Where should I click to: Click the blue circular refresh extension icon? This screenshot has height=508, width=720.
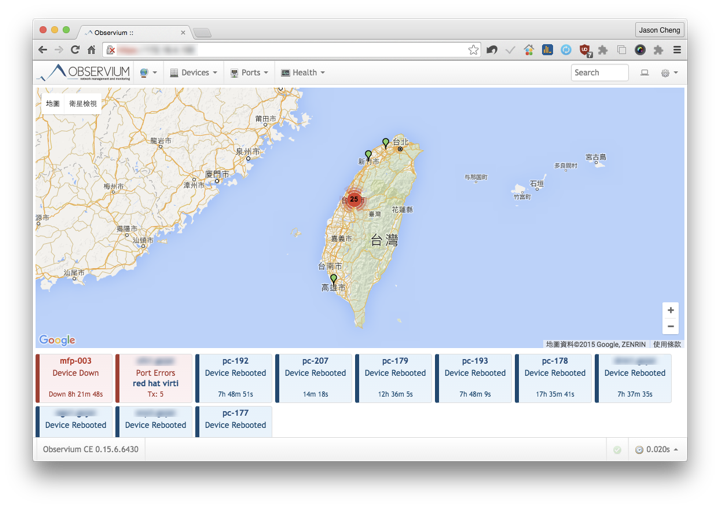coord(566,50)
